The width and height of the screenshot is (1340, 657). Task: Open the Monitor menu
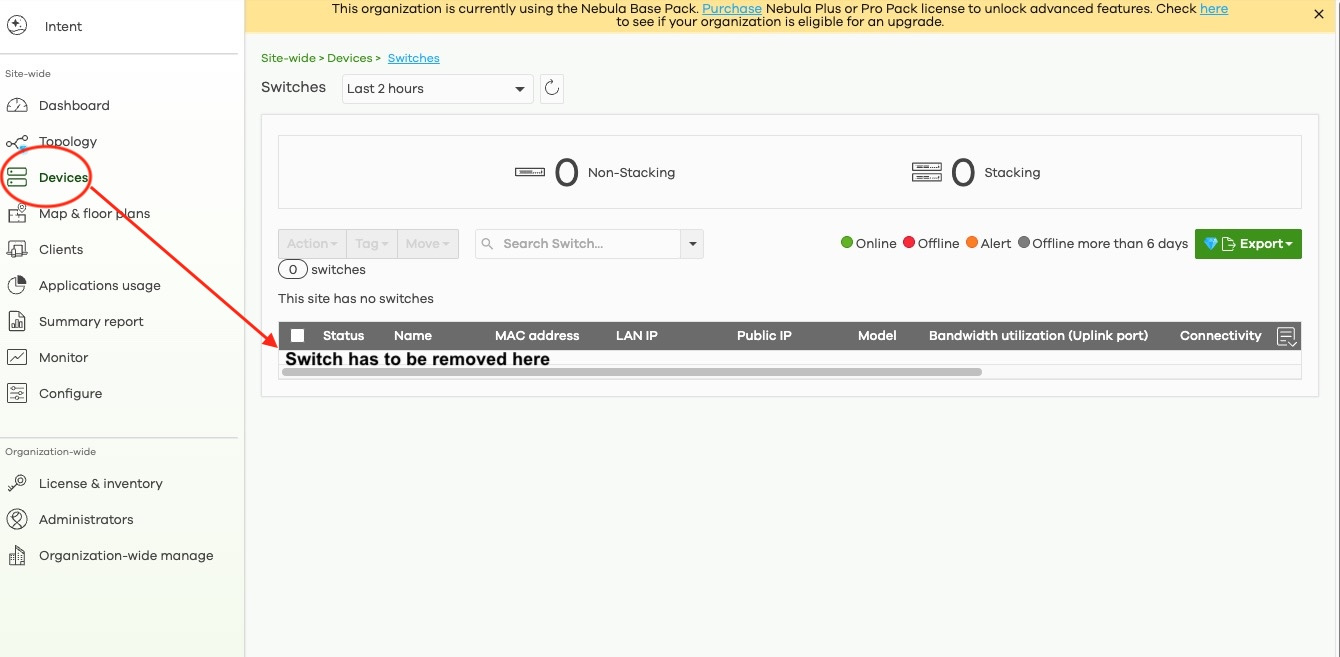tap(64, 357)
